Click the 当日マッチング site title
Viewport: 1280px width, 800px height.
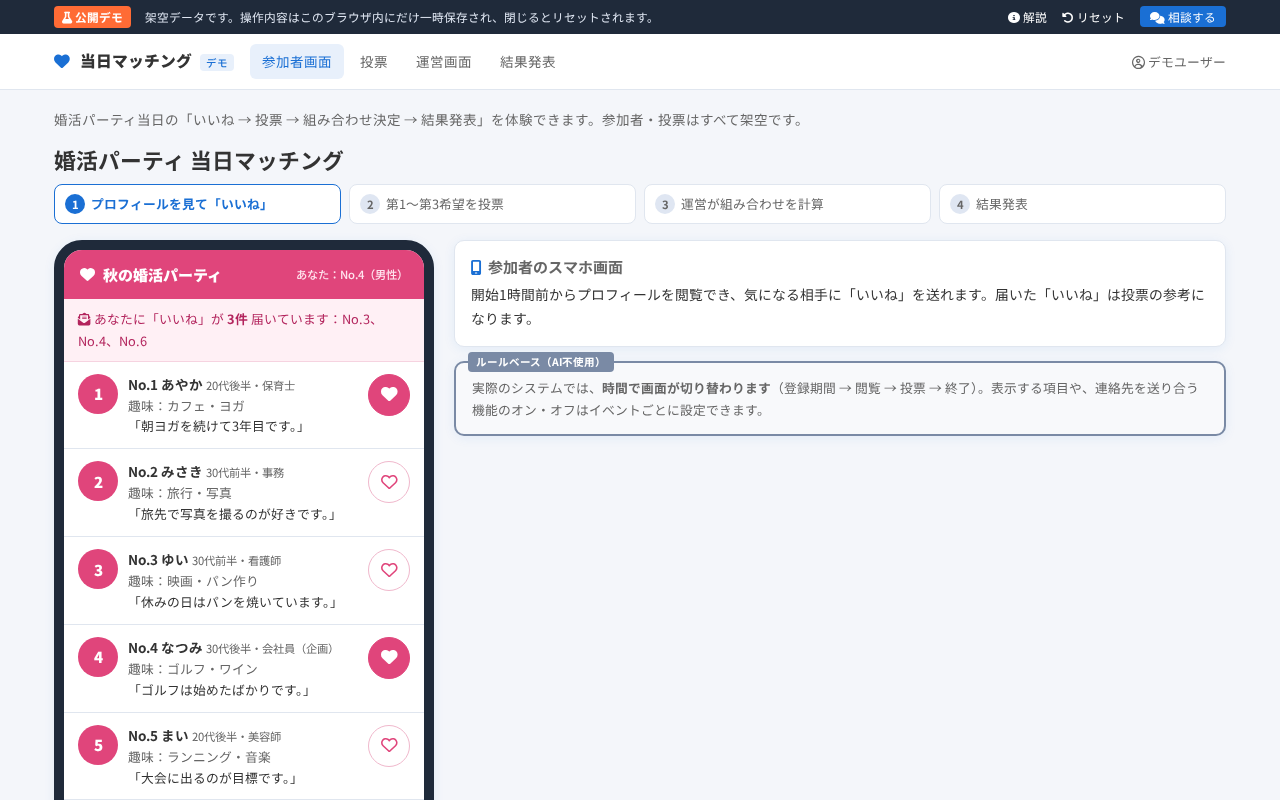coord(135,62)
